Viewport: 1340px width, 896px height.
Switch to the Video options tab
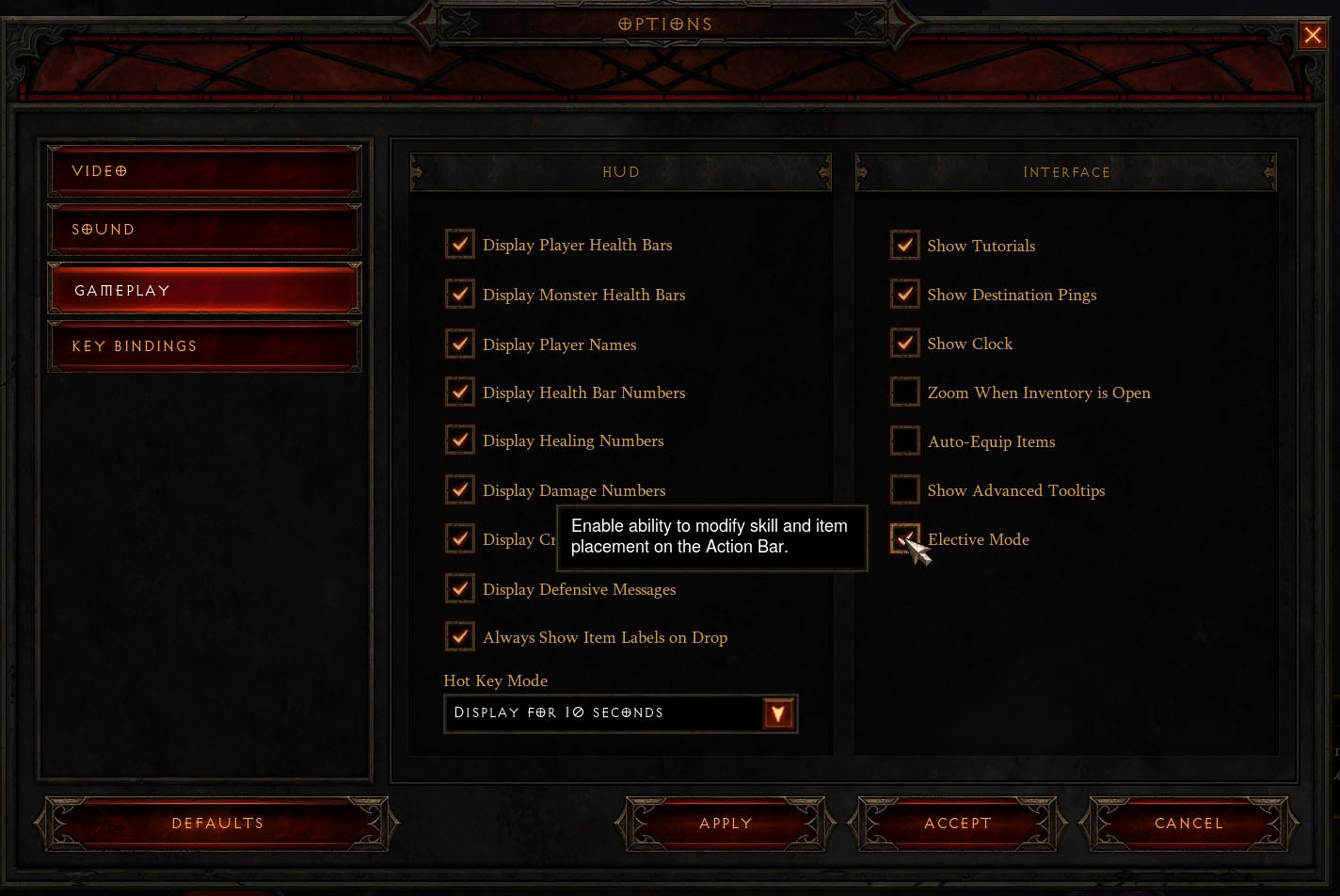204,171
